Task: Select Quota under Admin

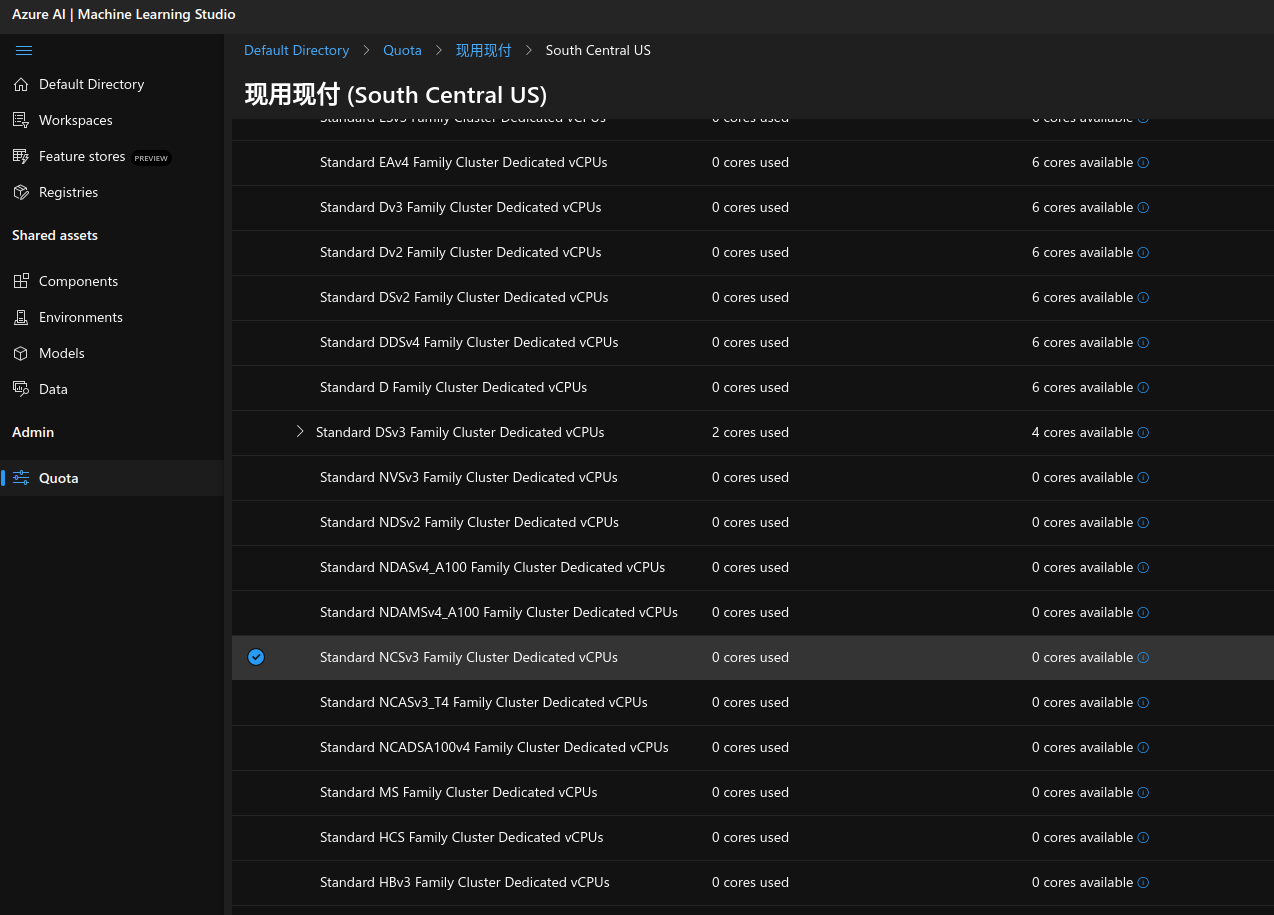Action: pyautogui.click(x=112, y=478)
